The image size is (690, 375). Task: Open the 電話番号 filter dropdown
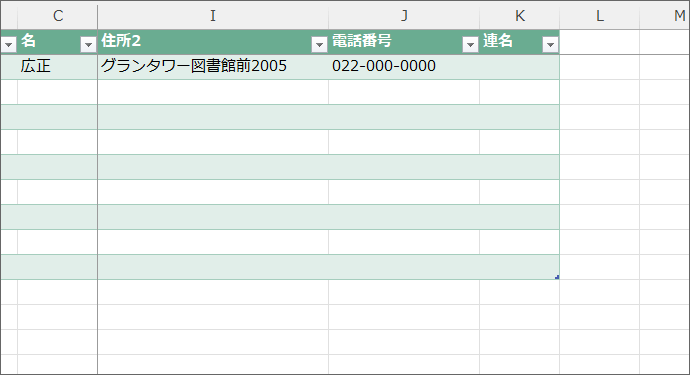click(x=470, y=44)
